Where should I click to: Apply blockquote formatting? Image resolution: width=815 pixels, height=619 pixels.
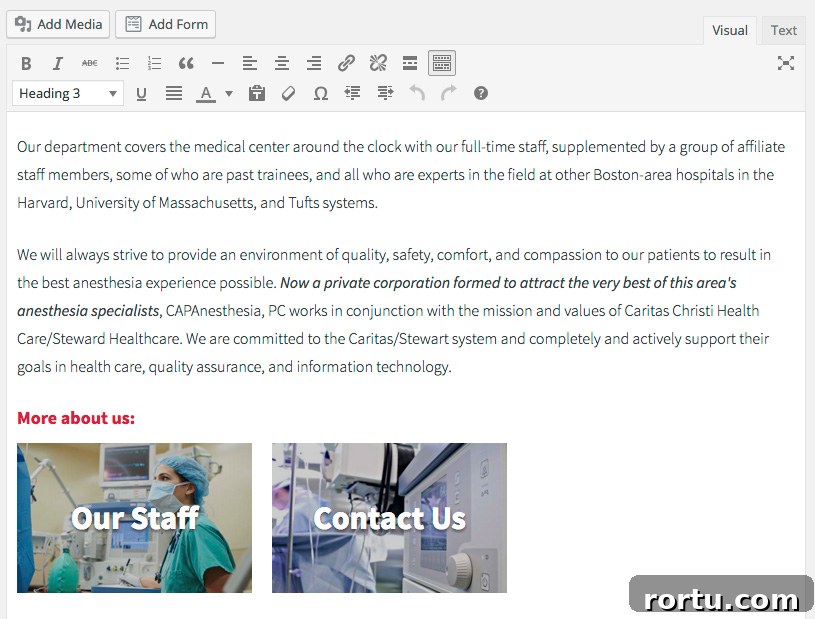[x=186, y=63]
